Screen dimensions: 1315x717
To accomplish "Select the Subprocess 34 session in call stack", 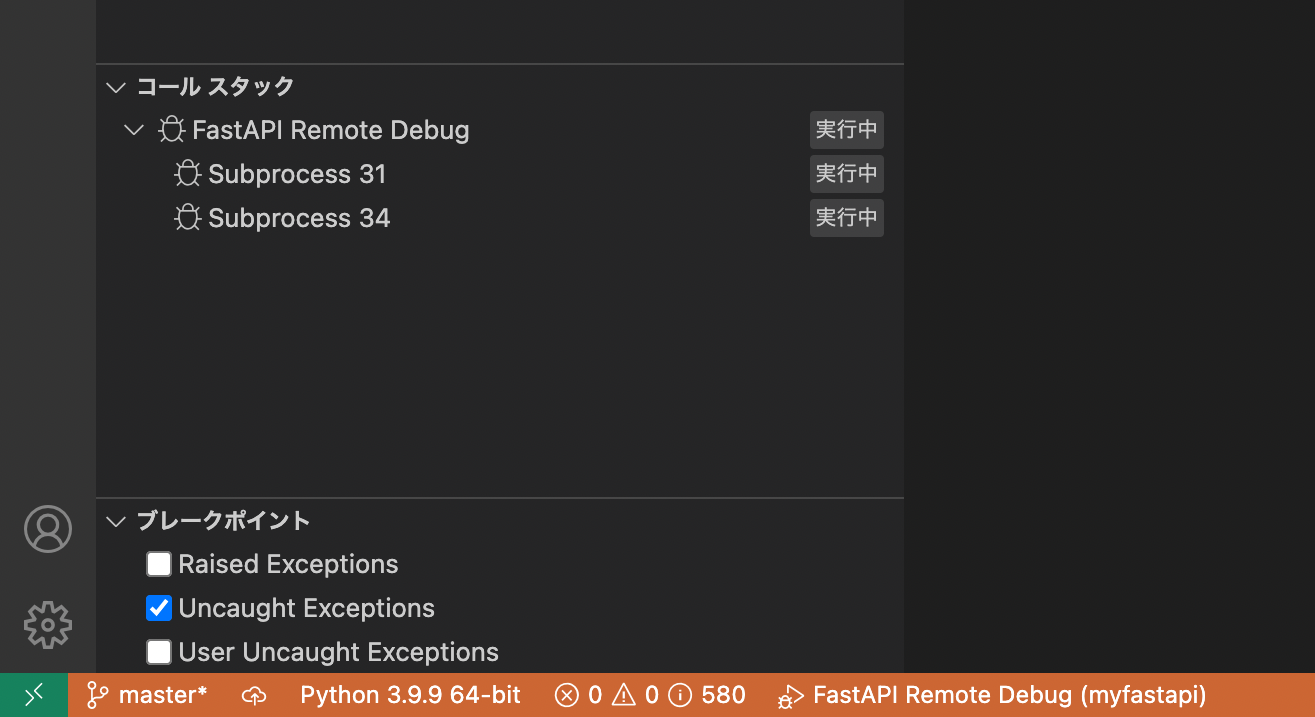I will click(299, 217).
